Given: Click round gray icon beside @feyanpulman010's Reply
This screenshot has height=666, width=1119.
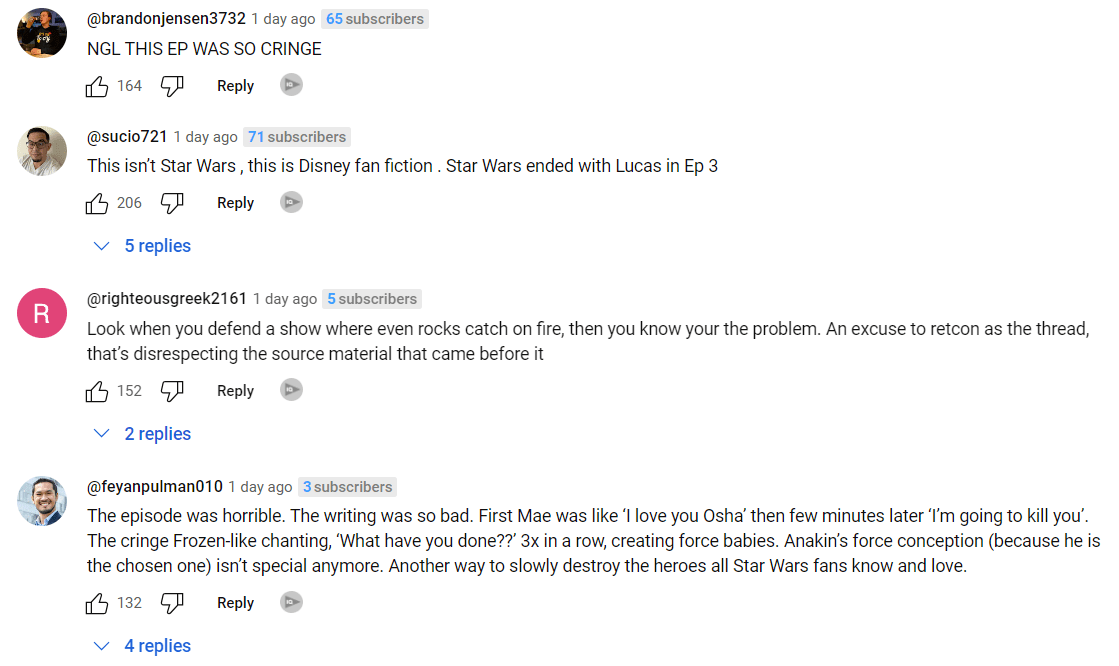Looking at the screenshot, I should click(x=291, y=602).
